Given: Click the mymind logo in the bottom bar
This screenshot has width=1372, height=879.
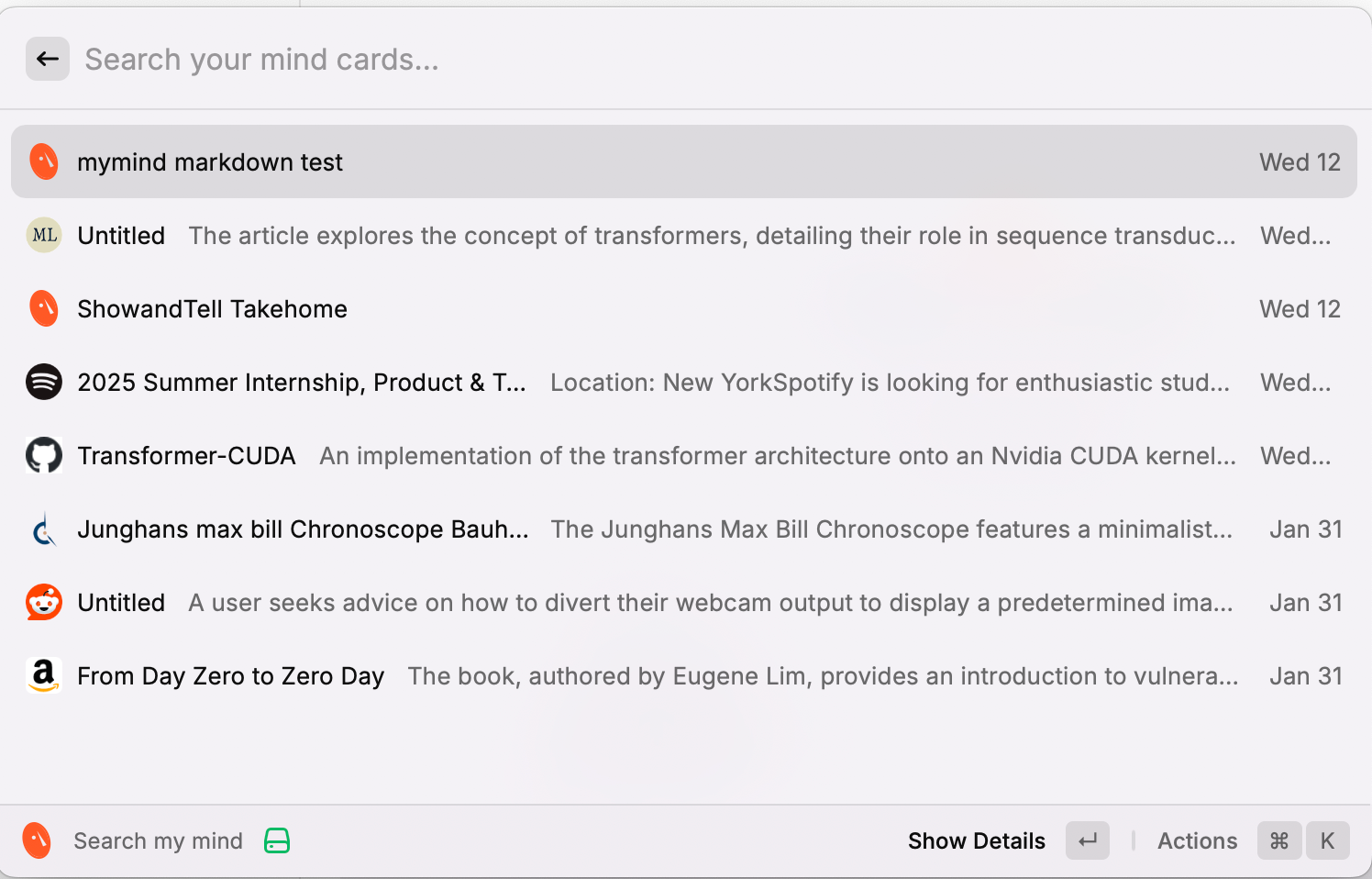Looking at the screenshot, I should click(36, 840).
